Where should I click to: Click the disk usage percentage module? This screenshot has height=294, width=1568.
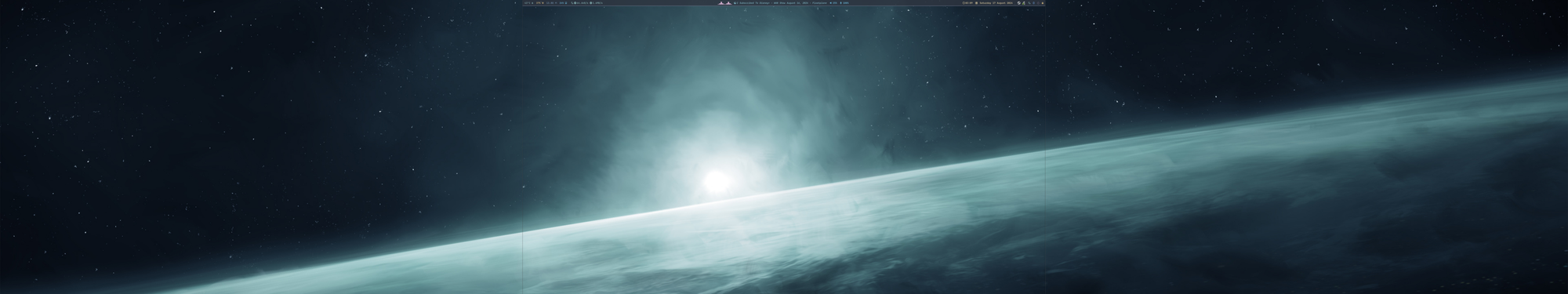[563, 3]
